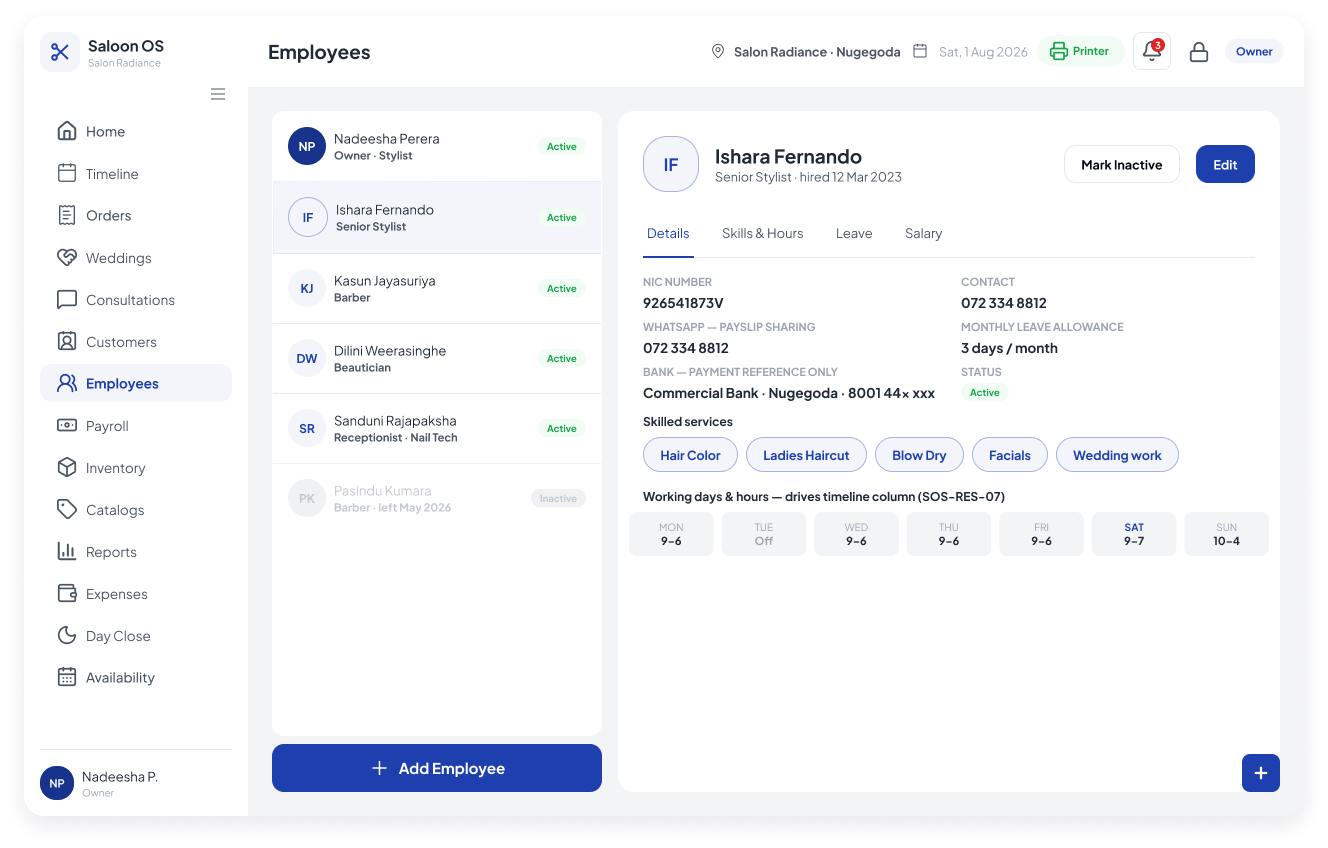
Task: Open the Leave tab
Action: (854, 233)
